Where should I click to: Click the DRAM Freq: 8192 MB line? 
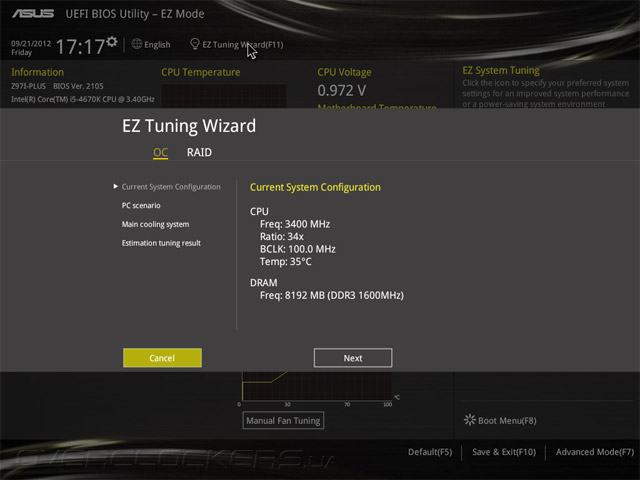pos(332,295)
